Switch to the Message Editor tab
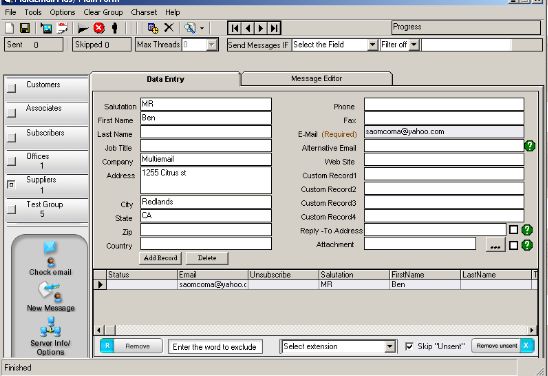548x376 pixels. [317, 79]
